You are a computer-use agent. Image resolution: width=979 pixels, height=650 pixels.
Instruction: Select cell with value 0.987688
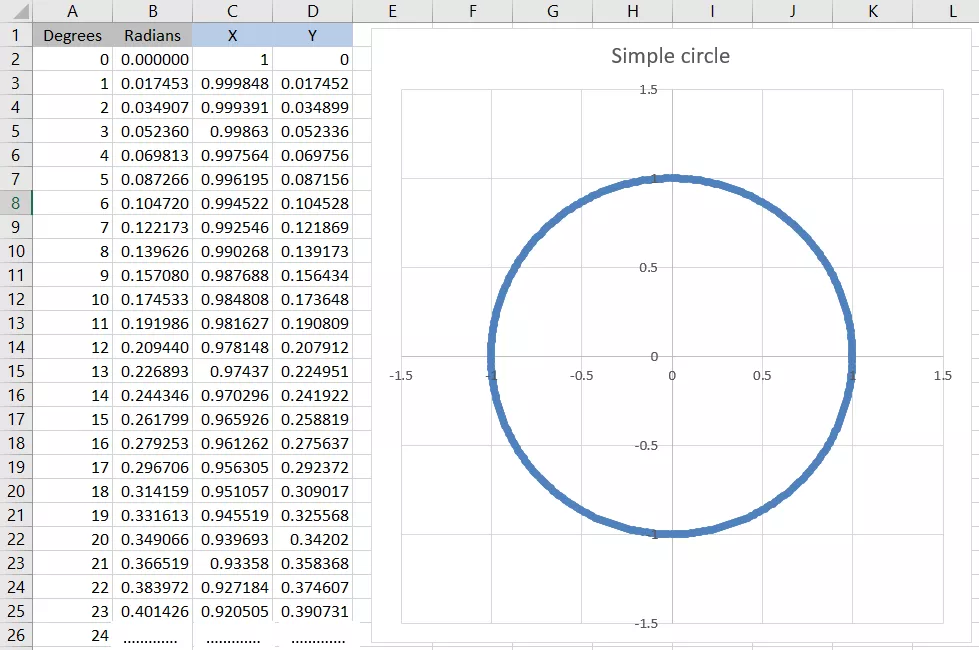(232, 275)
